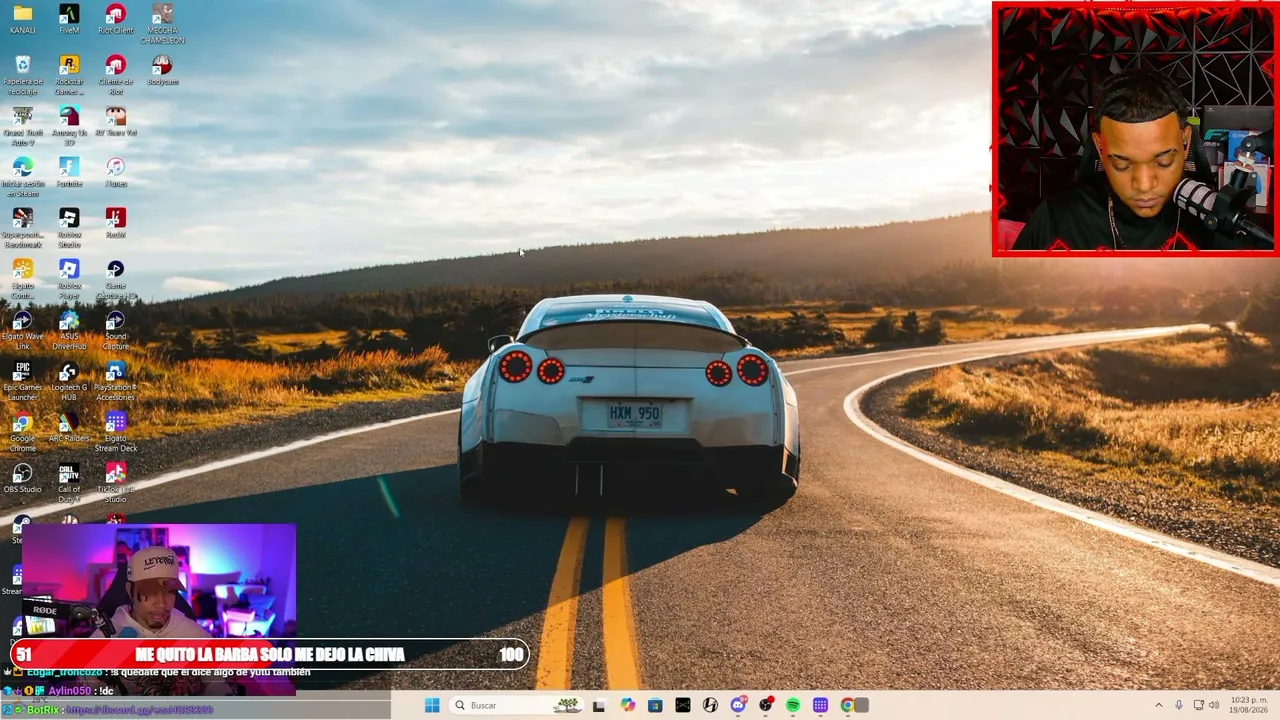Screen dimensions: 1280x720
Task: Launch Copilot from the taskbar
Action: pos(627,705)
